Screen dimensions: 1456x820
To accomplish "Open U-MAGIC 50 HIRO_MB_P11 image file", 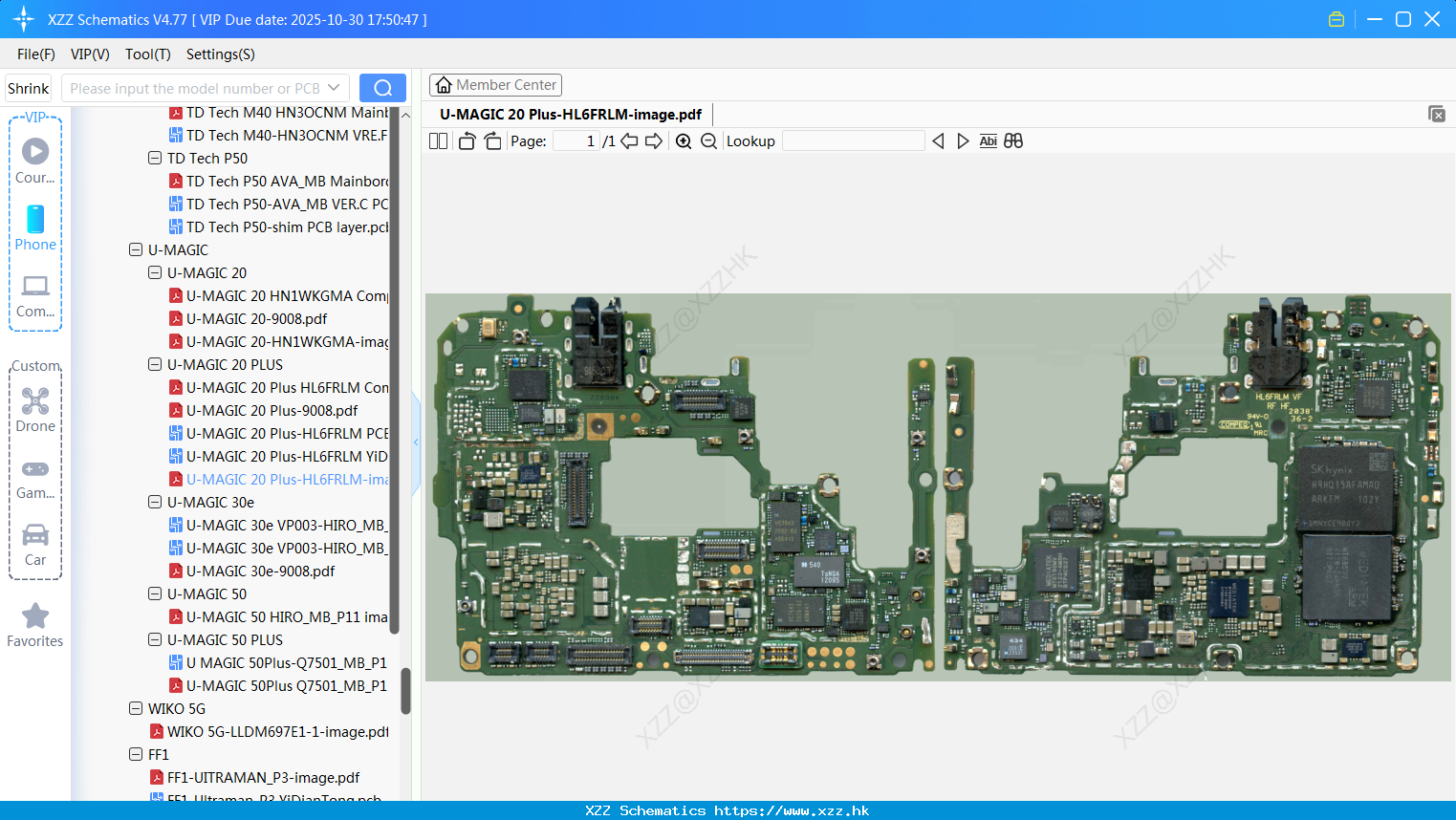I will (x=278, y=617).
